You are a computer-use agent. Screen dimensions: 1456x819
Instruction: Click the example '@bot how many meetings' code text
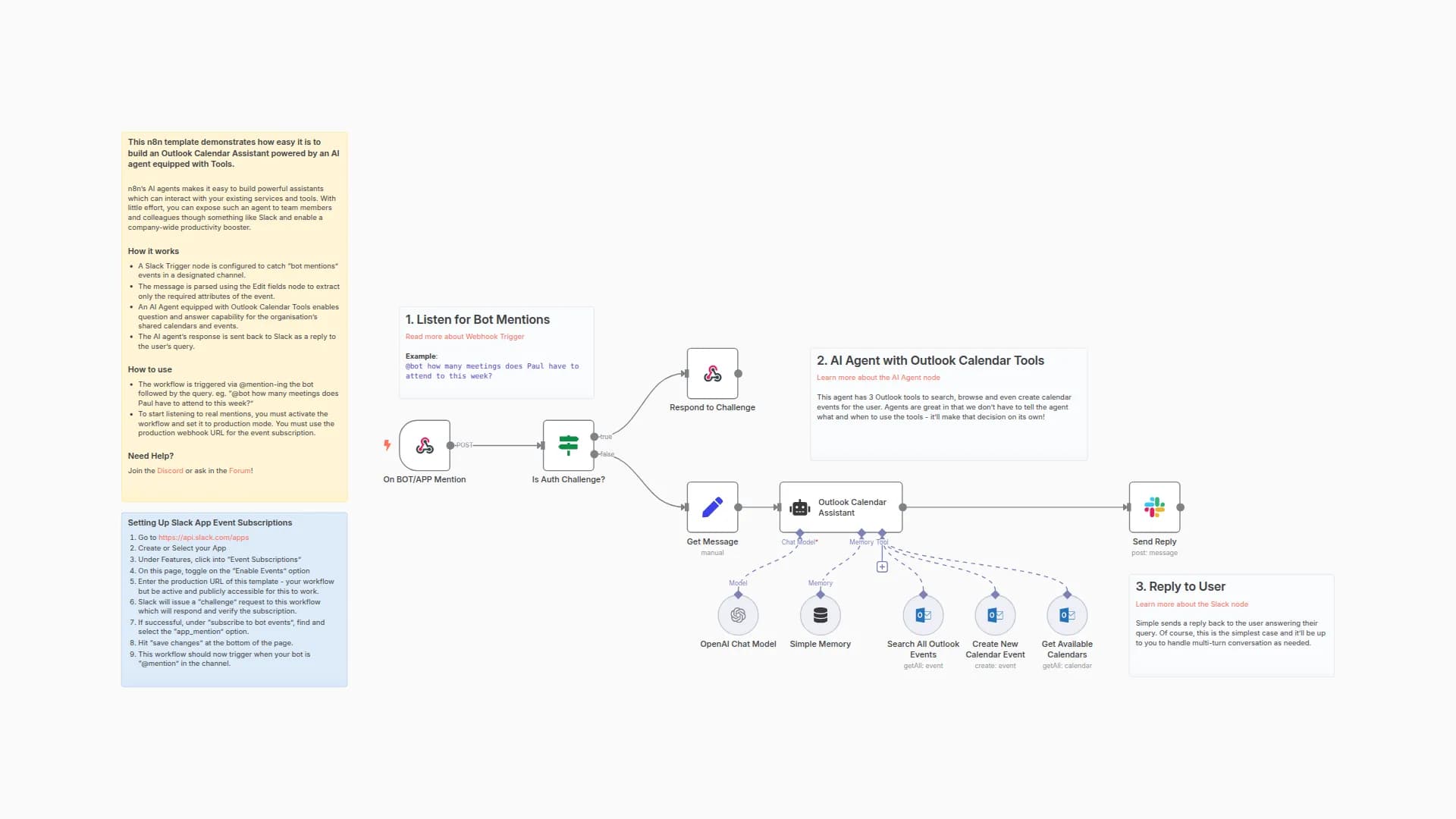[x=491, y=371]
